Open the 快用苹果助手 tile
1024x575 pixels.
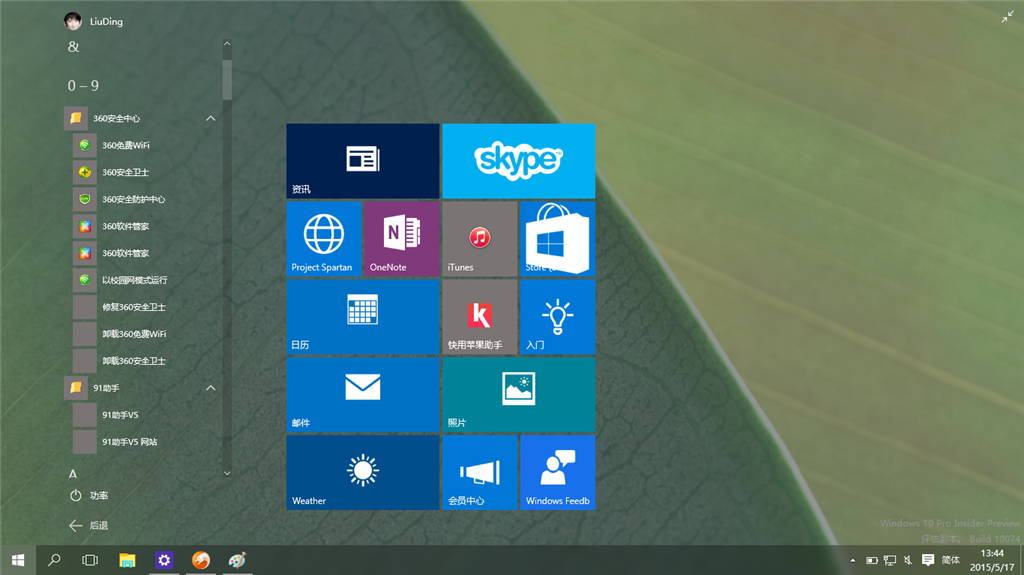(479, 316)
